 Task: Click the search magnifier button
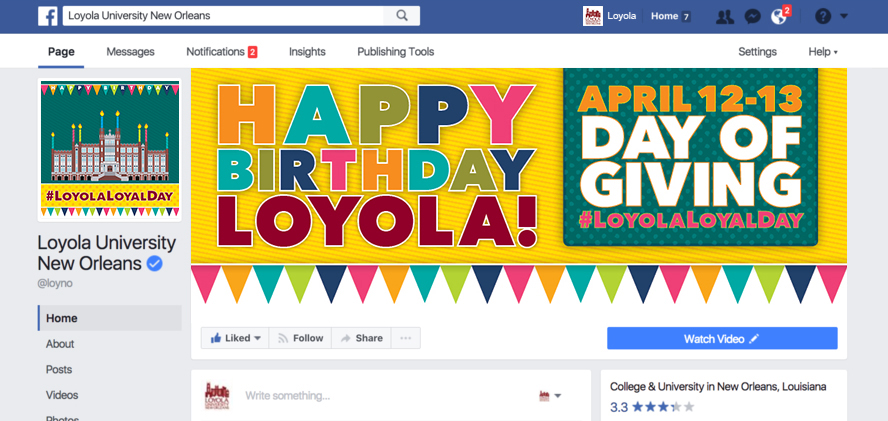402,16
